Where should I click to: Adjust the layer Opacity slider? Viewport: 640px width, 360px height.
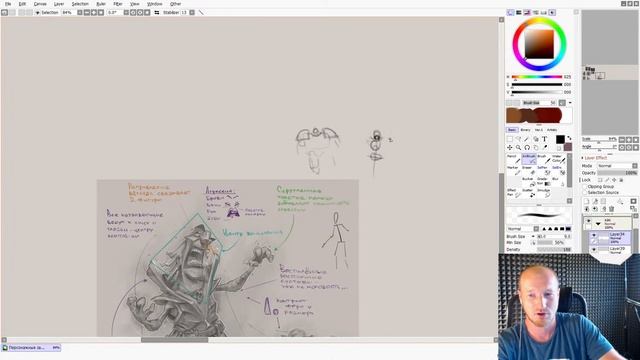617,173
